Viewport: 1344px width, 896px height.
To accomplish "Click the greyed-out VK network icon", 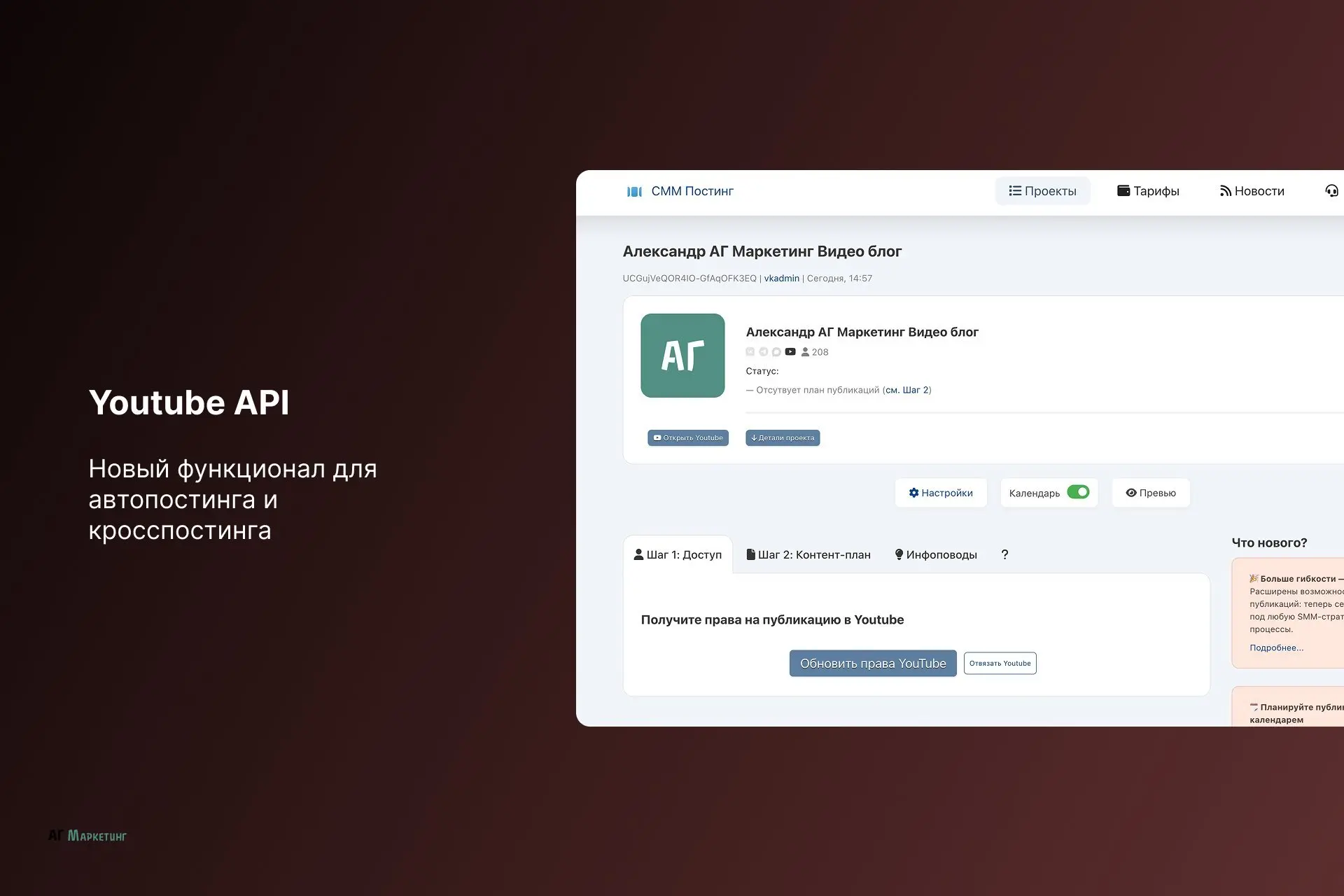I will [750, 352].
